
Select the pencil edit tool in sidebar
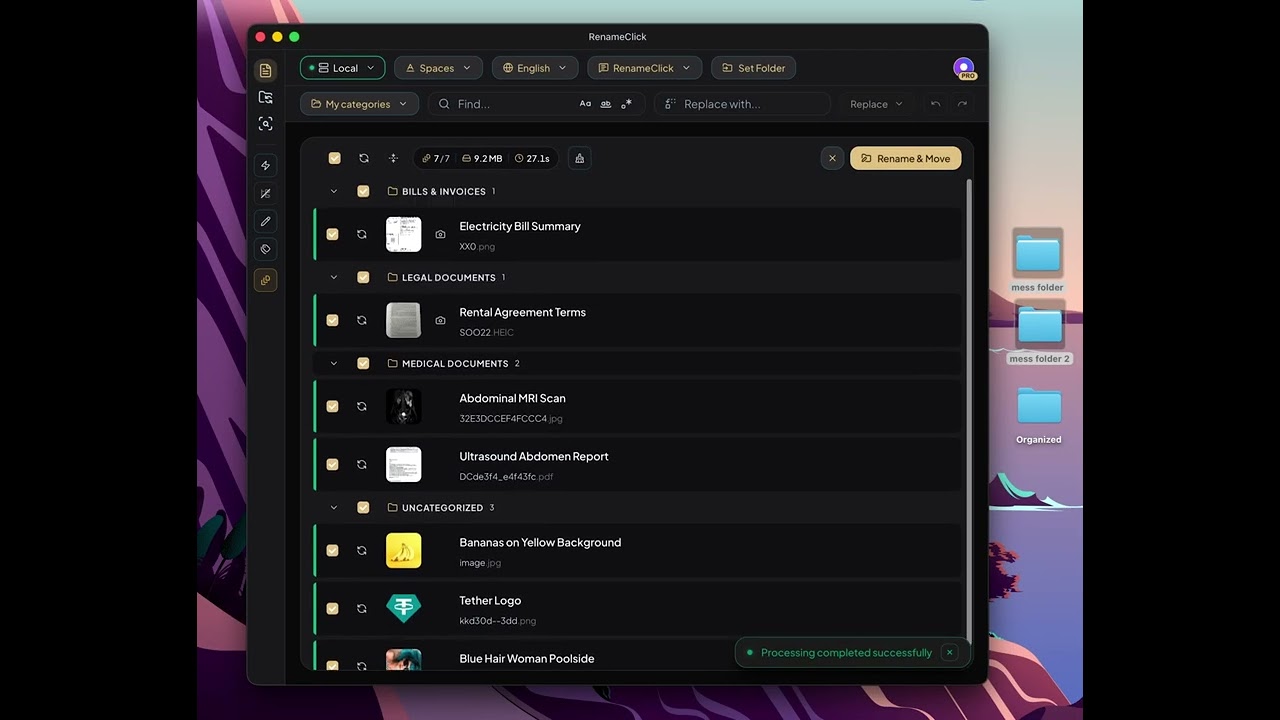click(x=265, y=221)
